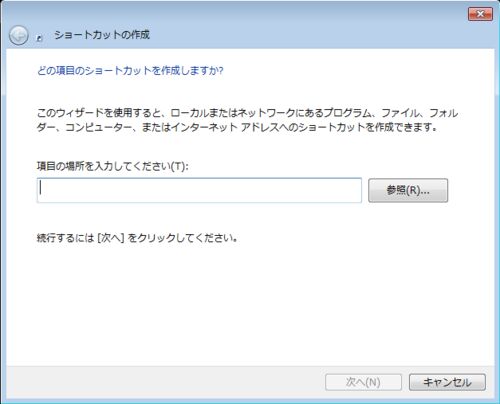Click the キャンセル button
The width and height of the screenshot is (500, 404).
(447, 382)
